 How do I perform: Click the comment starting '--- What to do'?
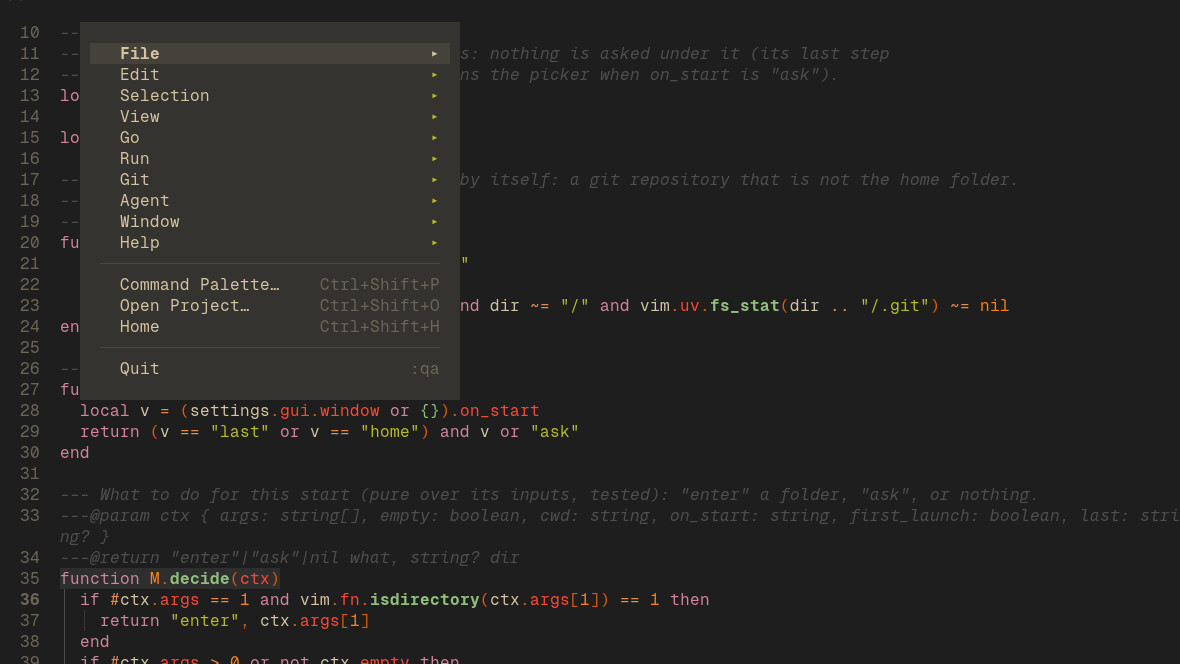pyautogui.click(x=549, y=495)
